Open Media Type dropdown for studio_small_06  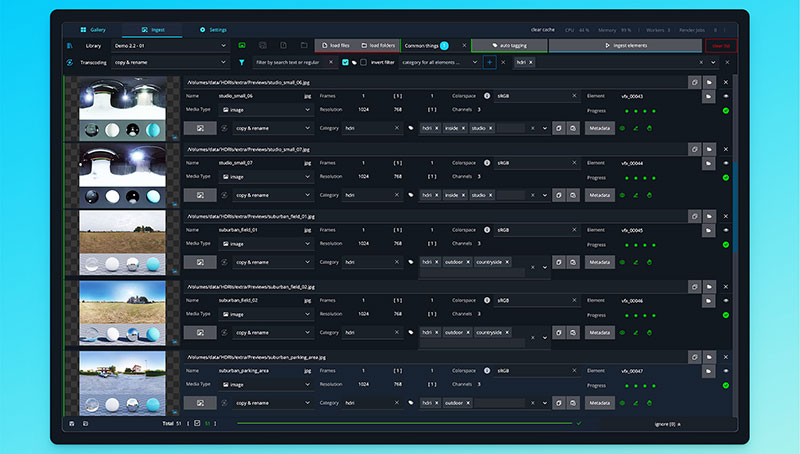point(266,110)
